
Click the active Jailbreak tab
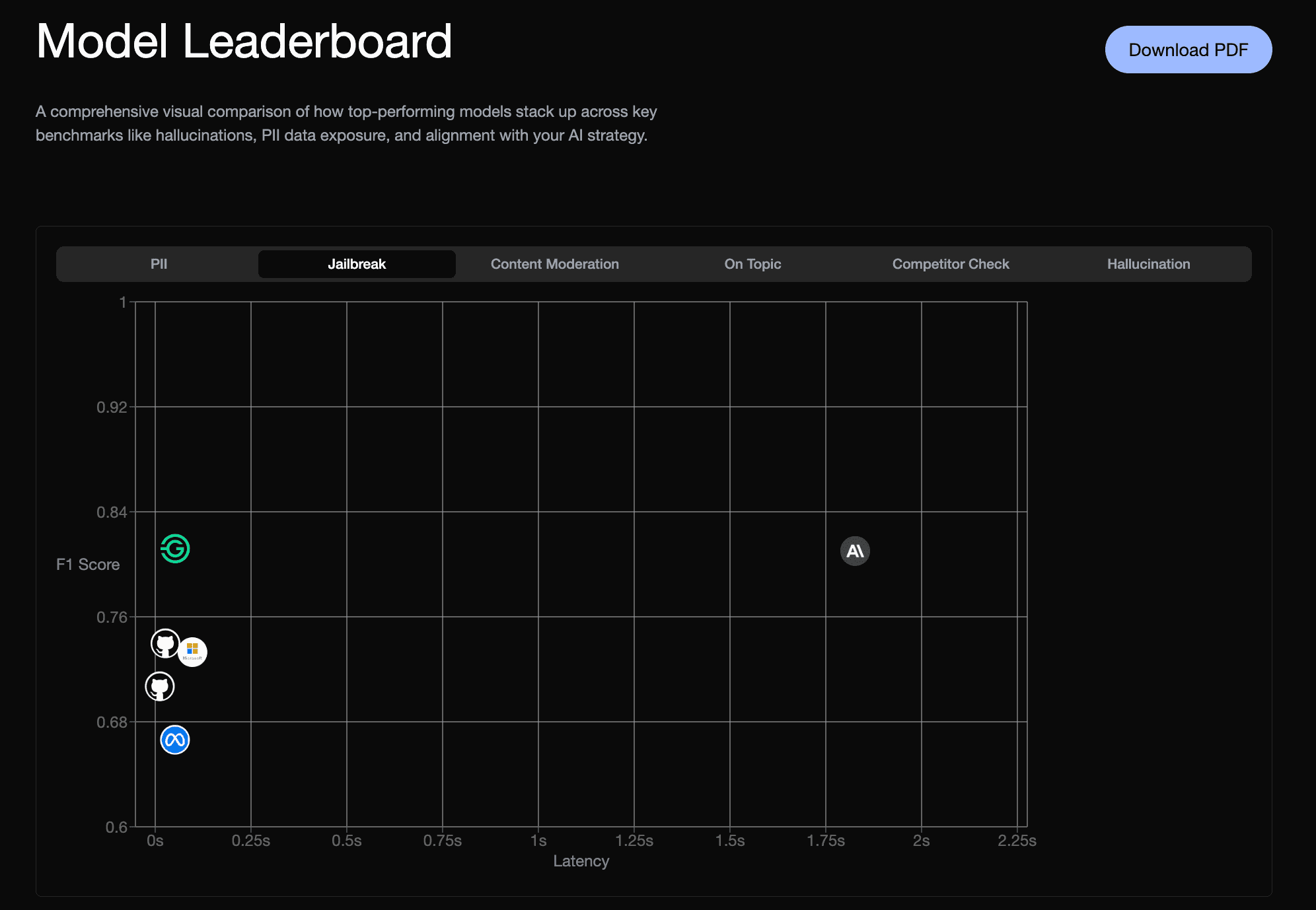pos(357,263)
